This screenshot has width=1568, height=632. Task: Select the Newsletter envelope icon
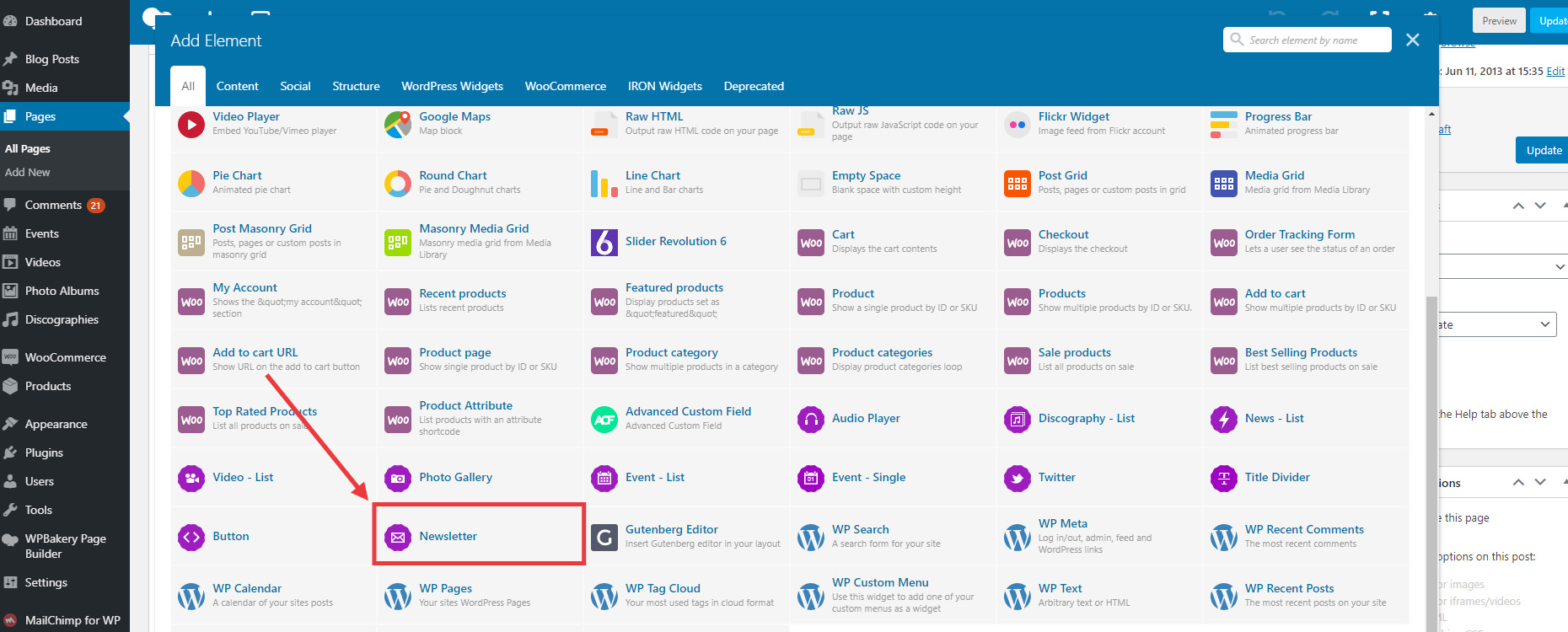398,538
